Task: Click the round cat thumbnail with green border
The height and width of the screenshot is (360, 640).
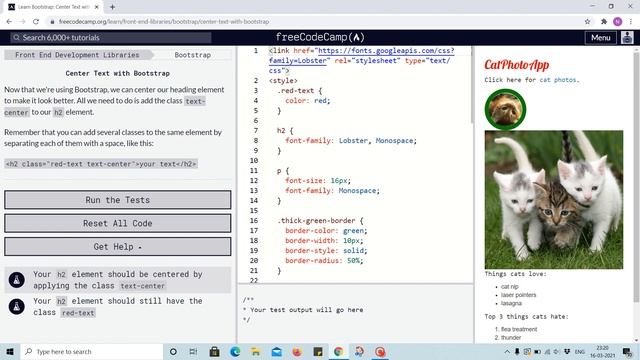Action: click(505, 109)
